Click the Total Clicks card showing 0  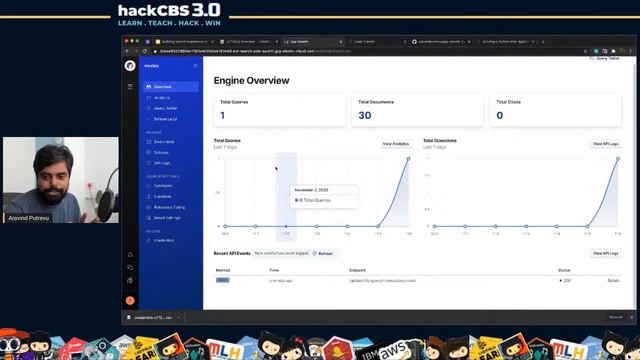(x=556, y=111)
